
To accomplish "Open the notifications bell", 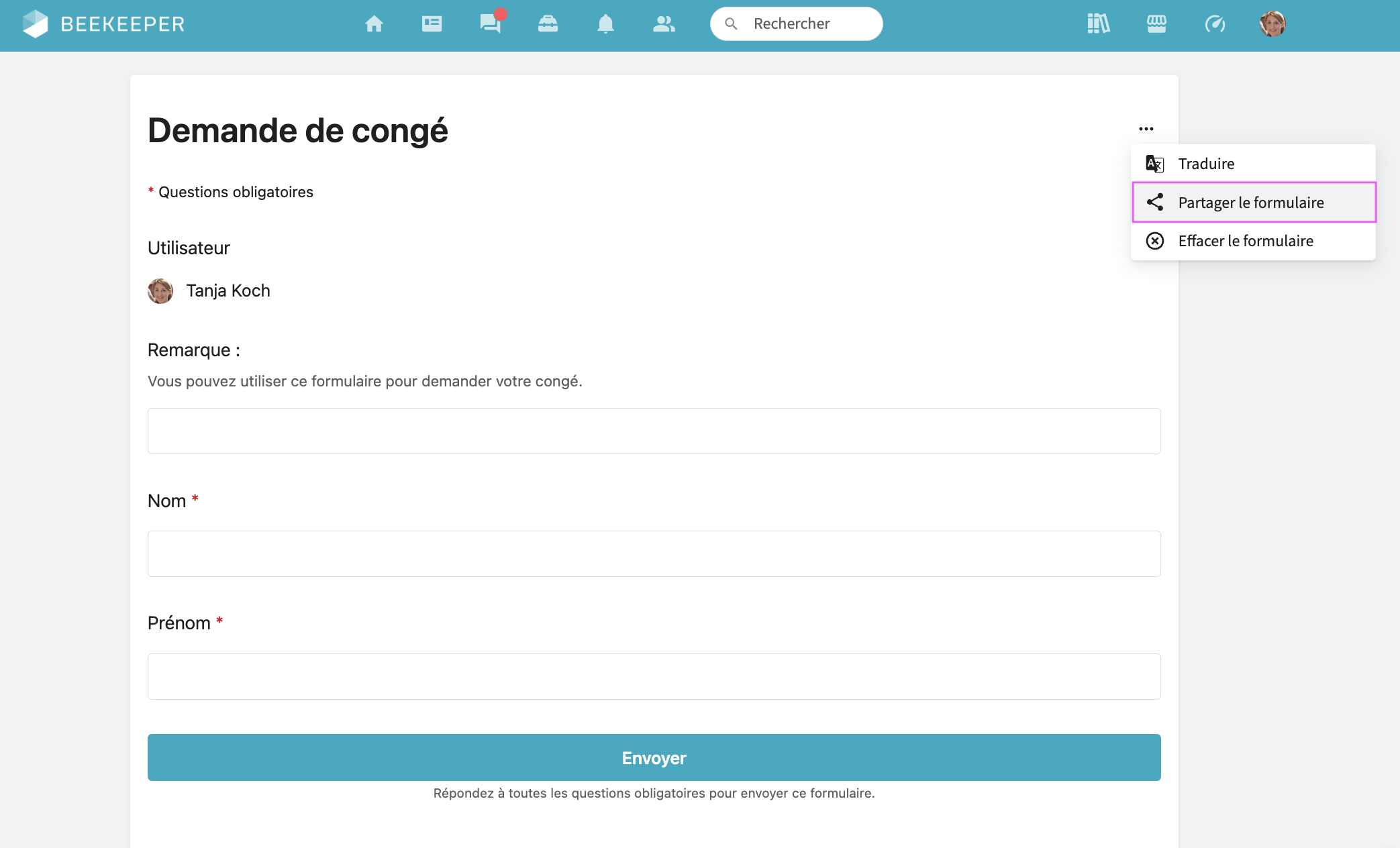I will [x=605, y=23].
